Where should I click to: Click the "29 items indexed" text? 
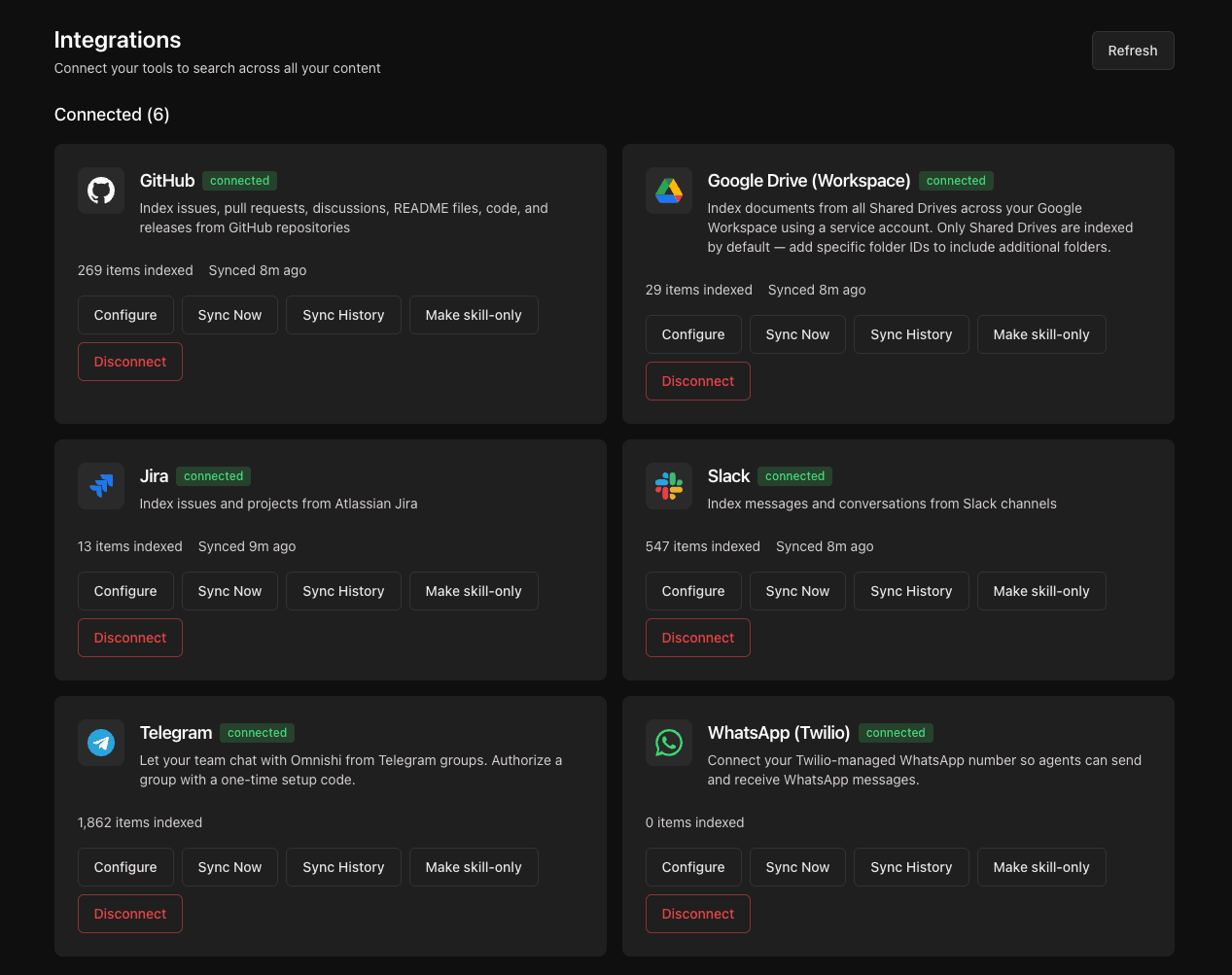(x=699, y=290)
